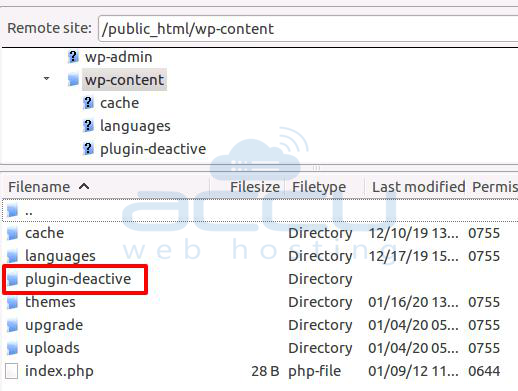Screen dimensions: 518x391
Task: Select languages in the file list
Action: [x=60, y=256]
